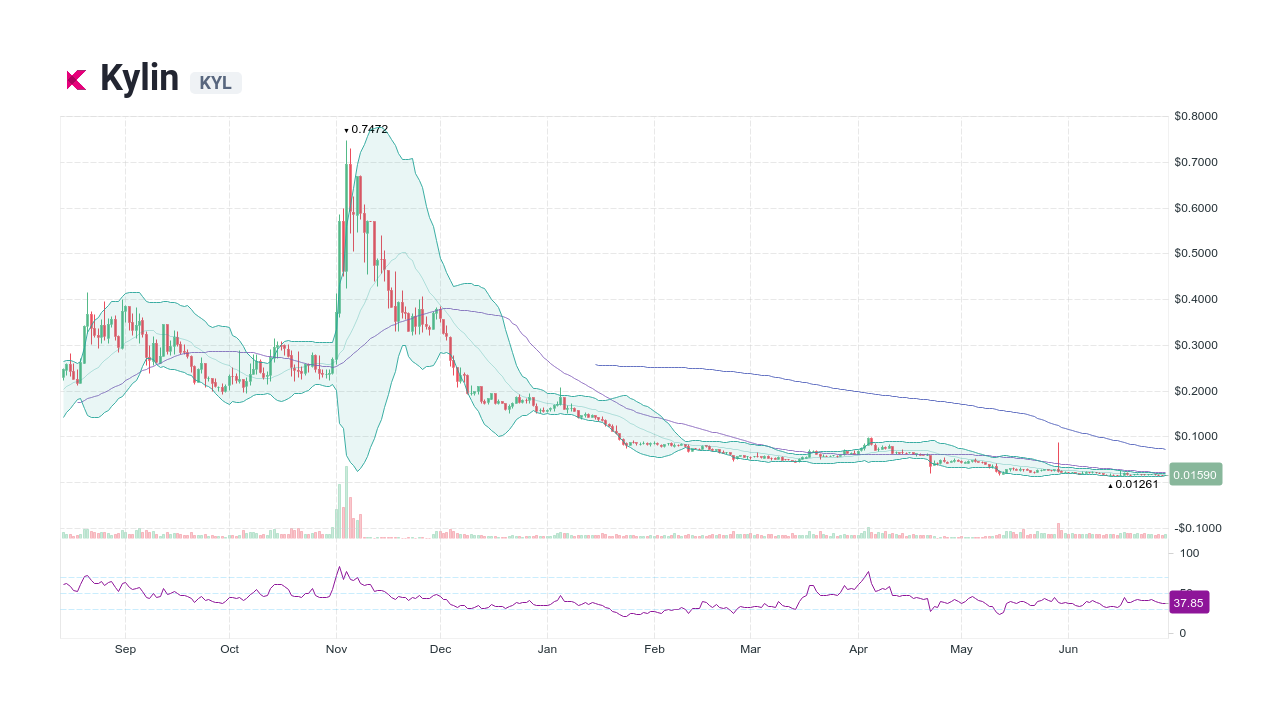Click the $0.7000 price axis label
Screen dimensions: 1280x720
[x=1196, y=162]
